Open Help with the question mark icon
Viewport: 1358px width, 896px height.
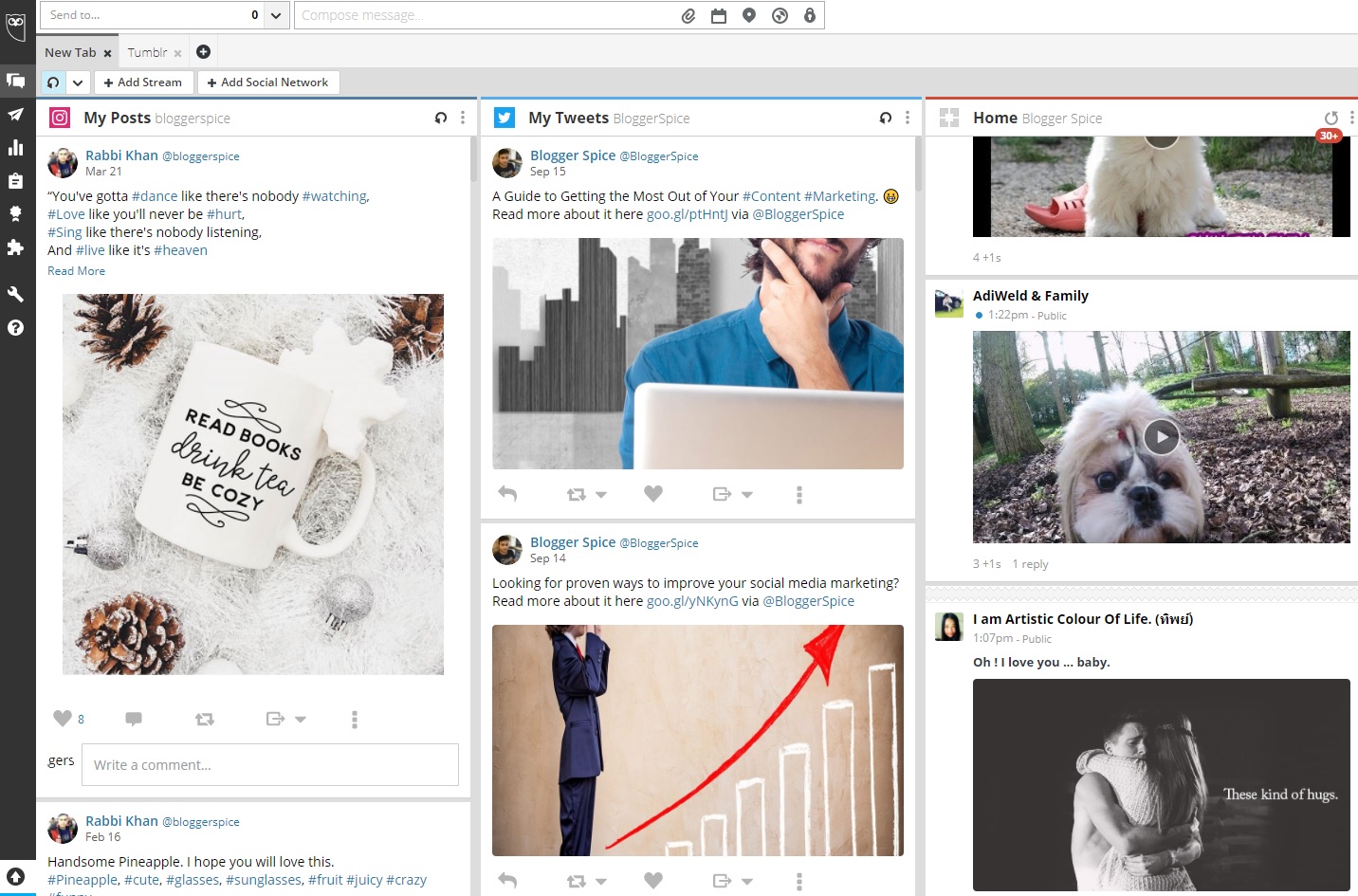(x=16, y=327)
